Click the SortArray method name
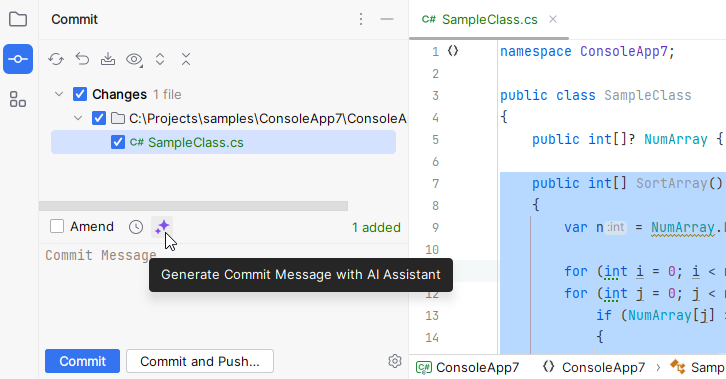 pos(672,183)
